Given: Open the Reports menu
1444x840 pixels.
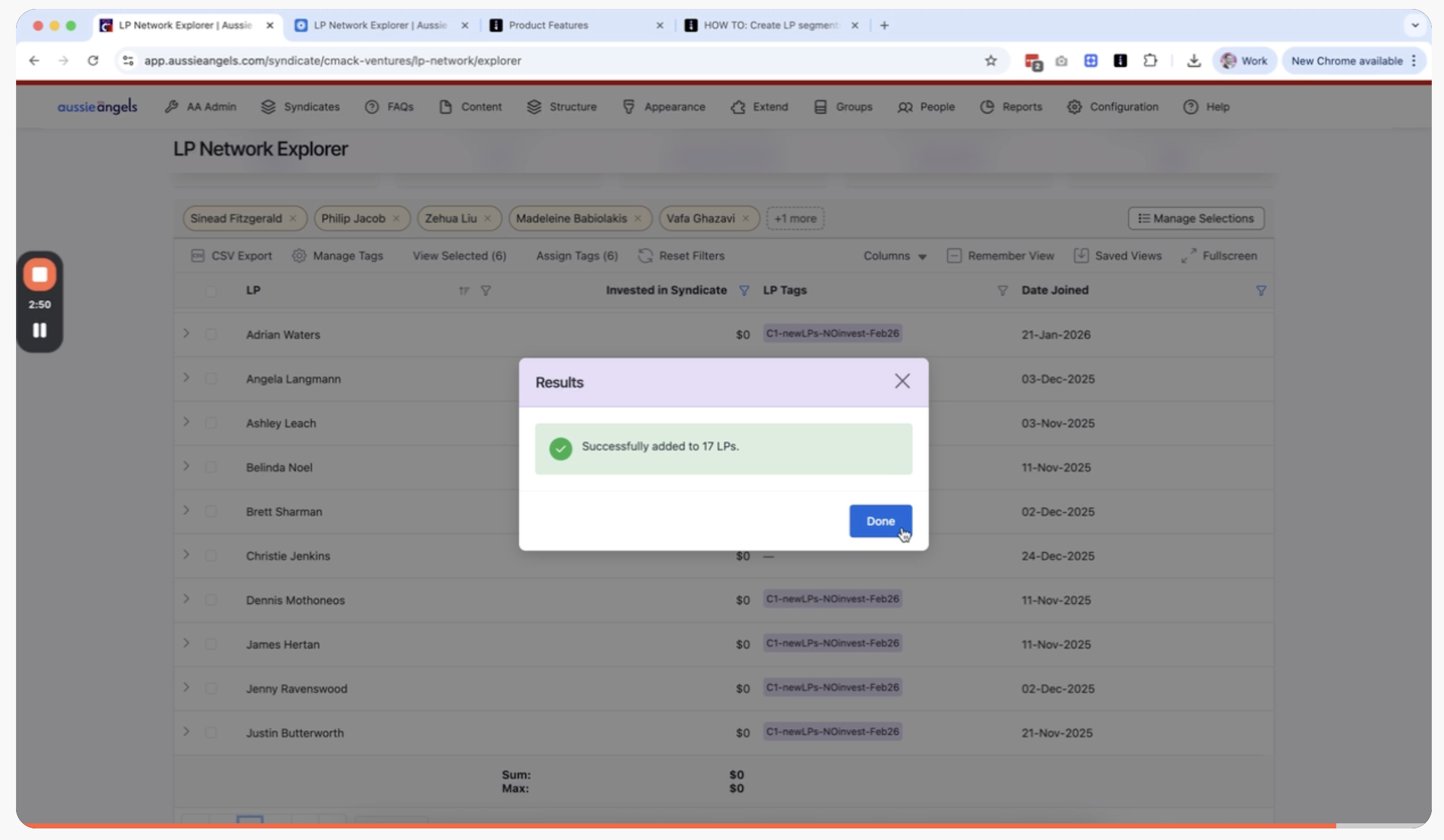Looking at the screenshot, I should pos(1011,106).
